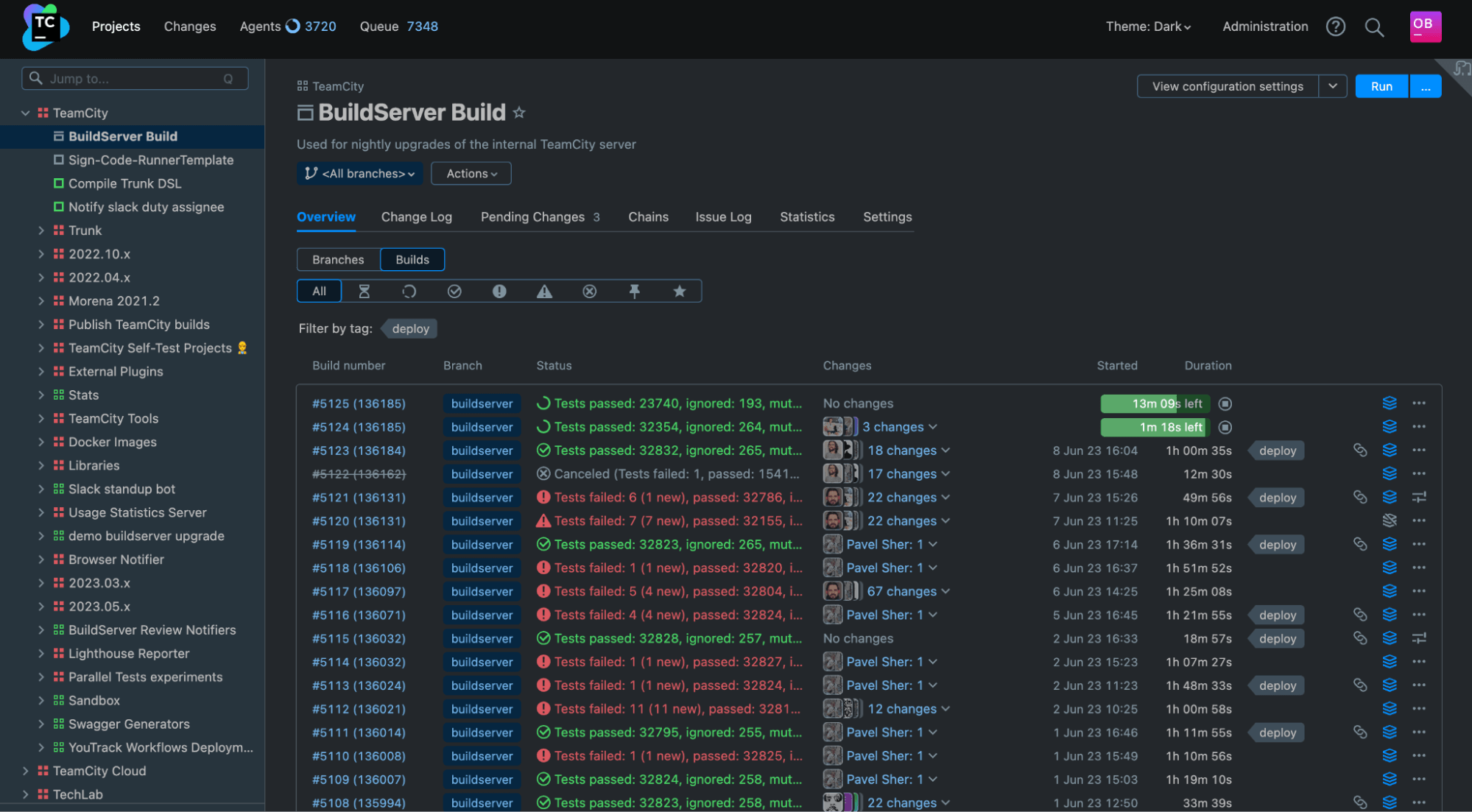Select Compile Trunk DSL in sidebar
This screenshot has height=812, width=1472.
point(124,183)
